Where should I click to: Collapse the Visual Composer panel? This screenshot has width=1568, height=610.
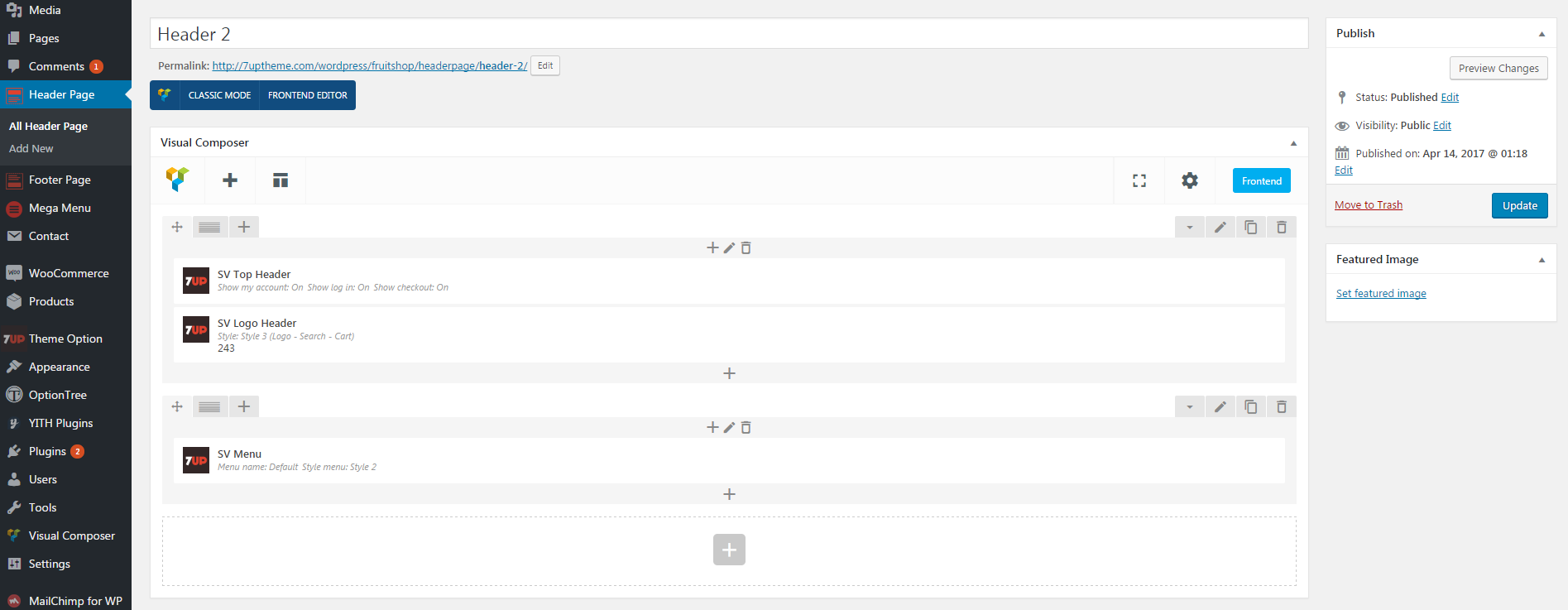(1293, 143)
